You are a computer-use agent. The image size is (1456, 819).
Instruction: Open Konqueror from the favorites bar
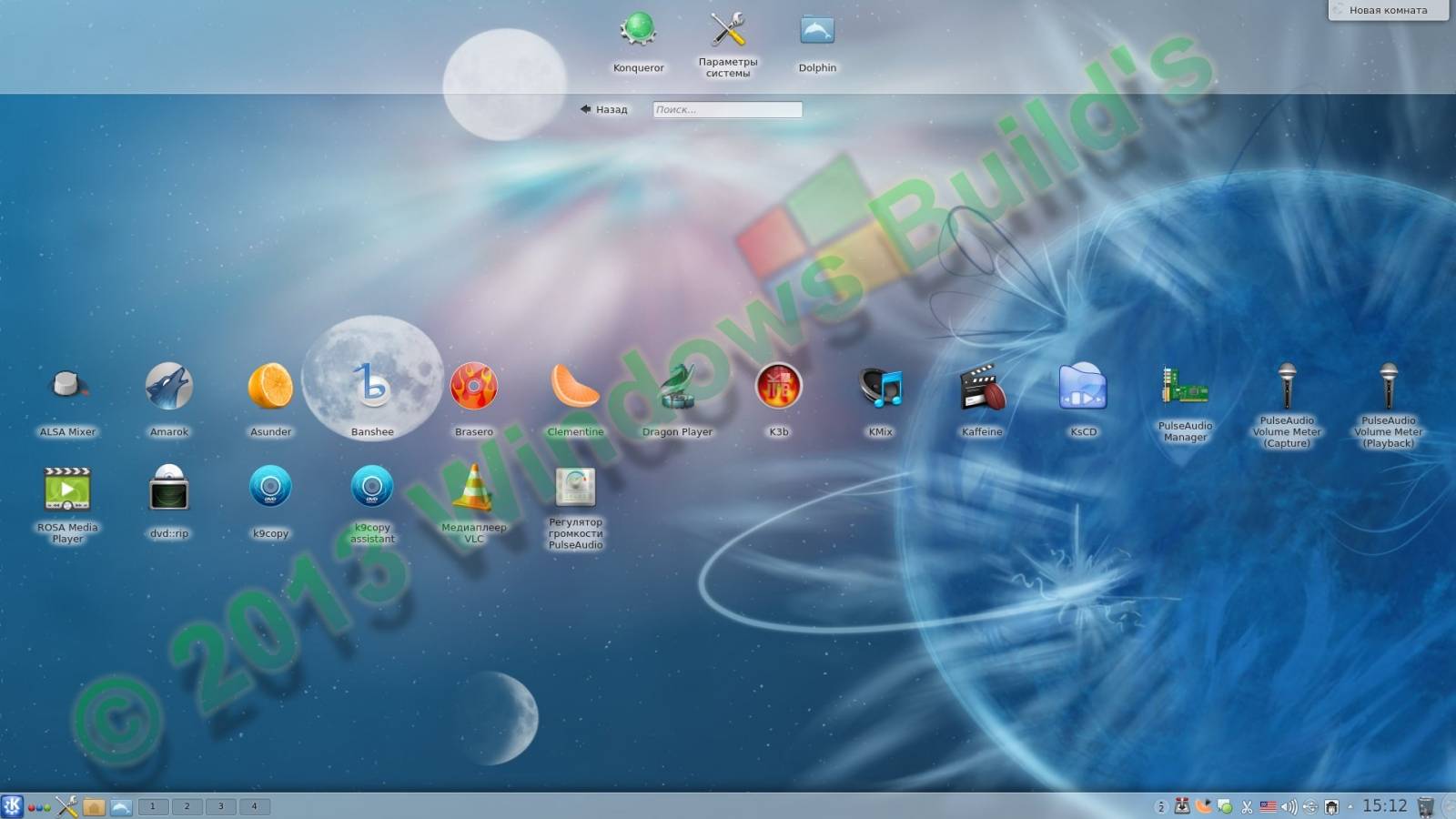pos(638,43)
